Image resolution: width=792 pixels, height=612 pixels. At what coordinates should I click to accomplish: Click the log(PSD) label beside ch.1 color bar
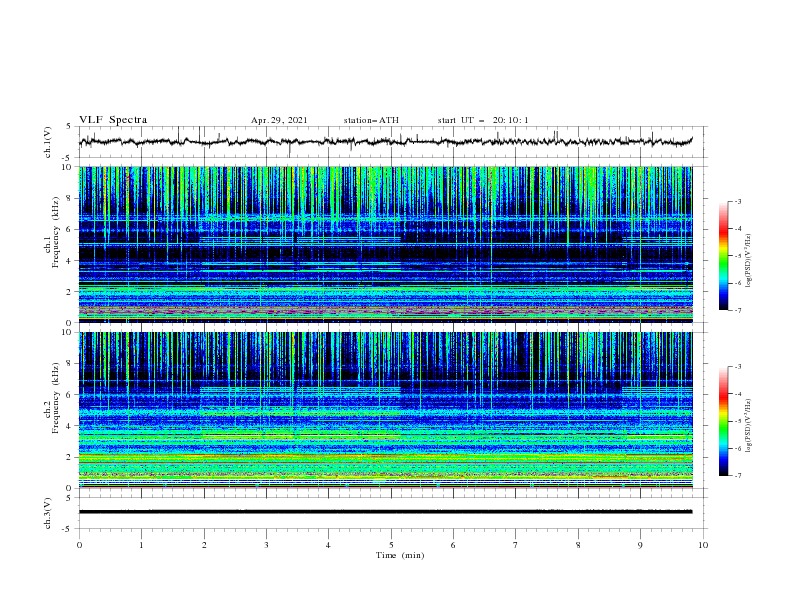pos(749,261)
